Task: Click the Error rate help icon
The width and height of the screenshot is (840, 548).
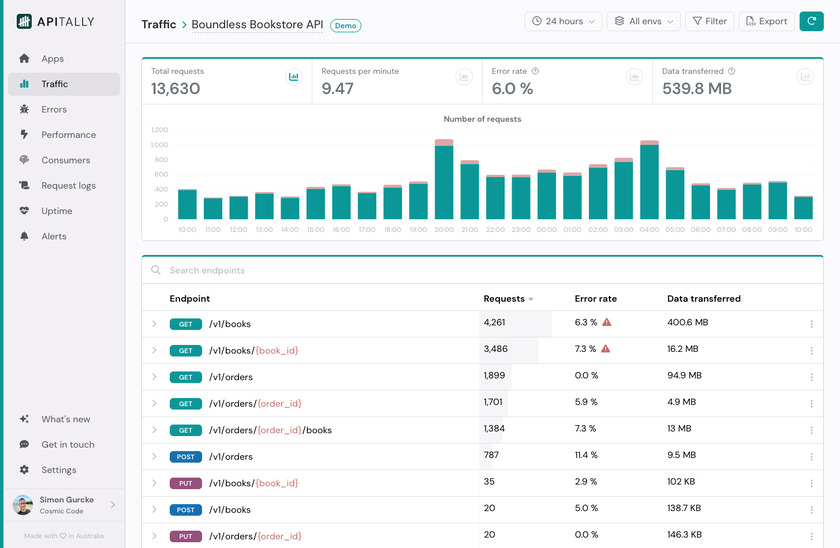Action: tap(536, 71)
